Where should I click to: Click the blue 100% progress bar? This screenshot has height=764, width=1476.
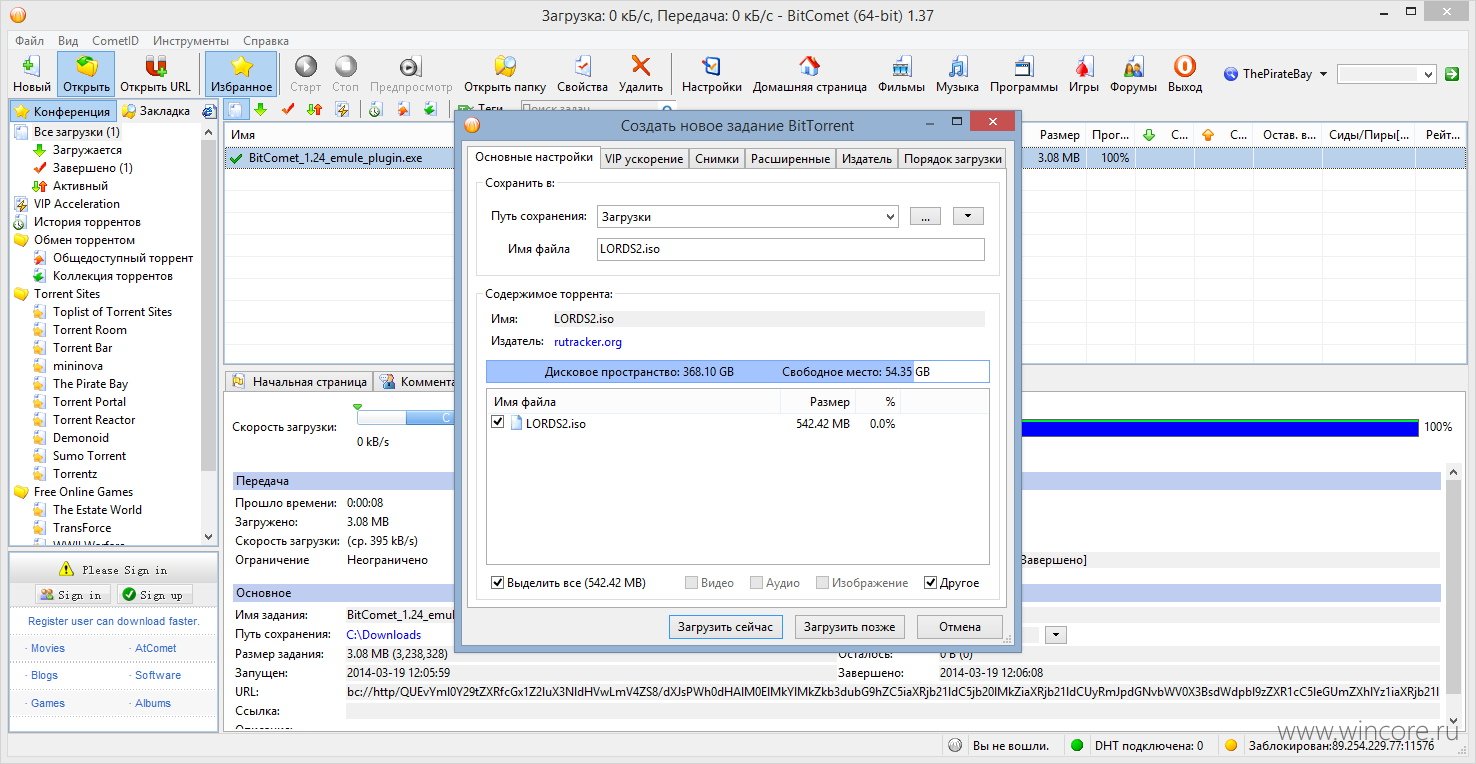pyautogui.click(x=1218, y=428)
